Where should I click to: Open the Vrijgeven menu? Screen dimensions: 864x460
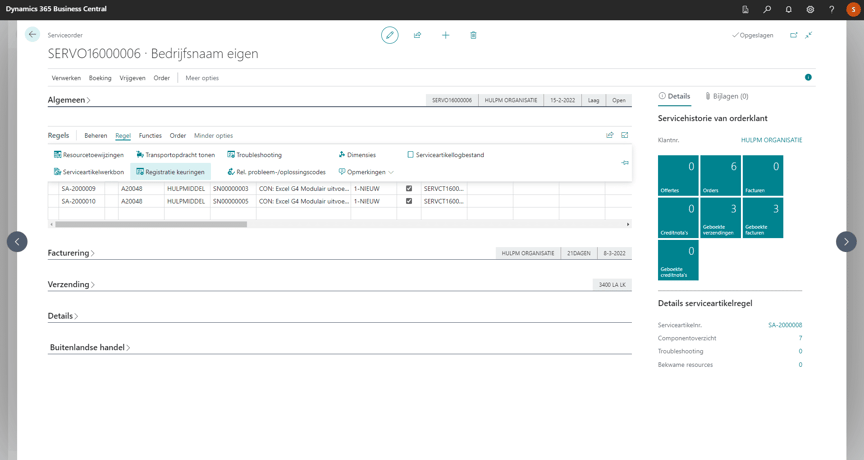(132, 78)
